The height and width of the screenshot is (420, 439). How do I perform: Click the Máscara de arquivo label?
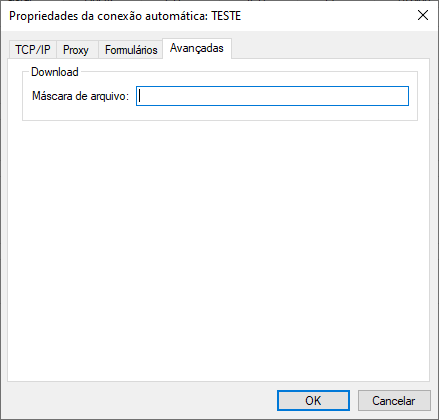coord(80,96)
